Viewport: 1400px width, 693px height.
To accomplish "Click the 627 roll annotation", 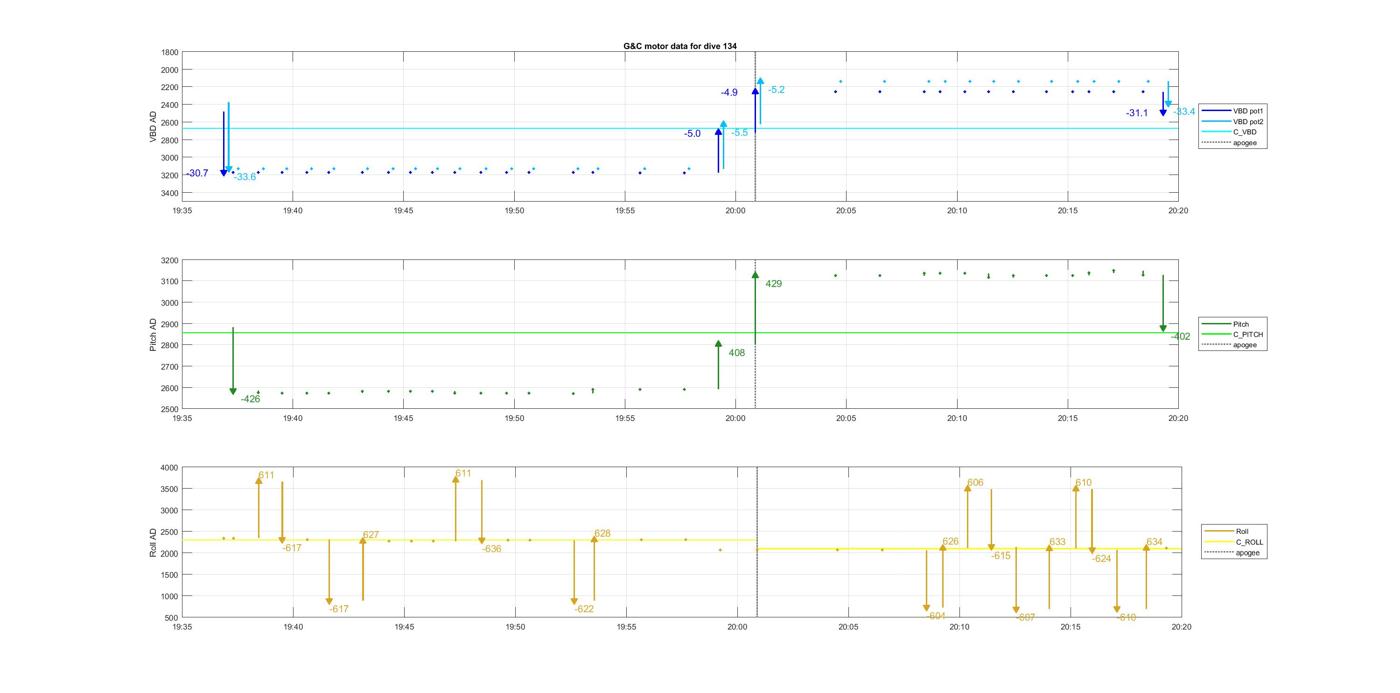I will pyautogui.click(x=371, y=536).
